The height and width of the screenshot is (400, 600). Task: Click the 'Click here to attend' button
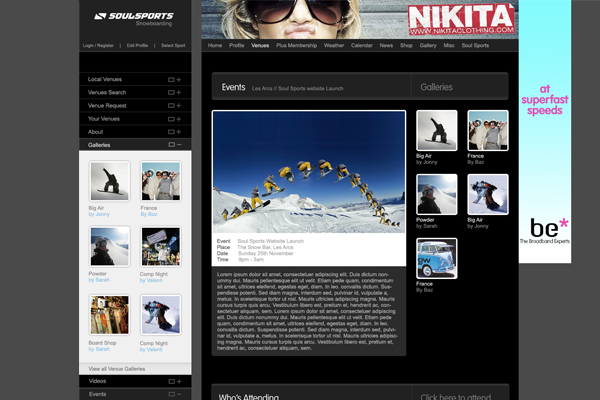tap(455, 397)
